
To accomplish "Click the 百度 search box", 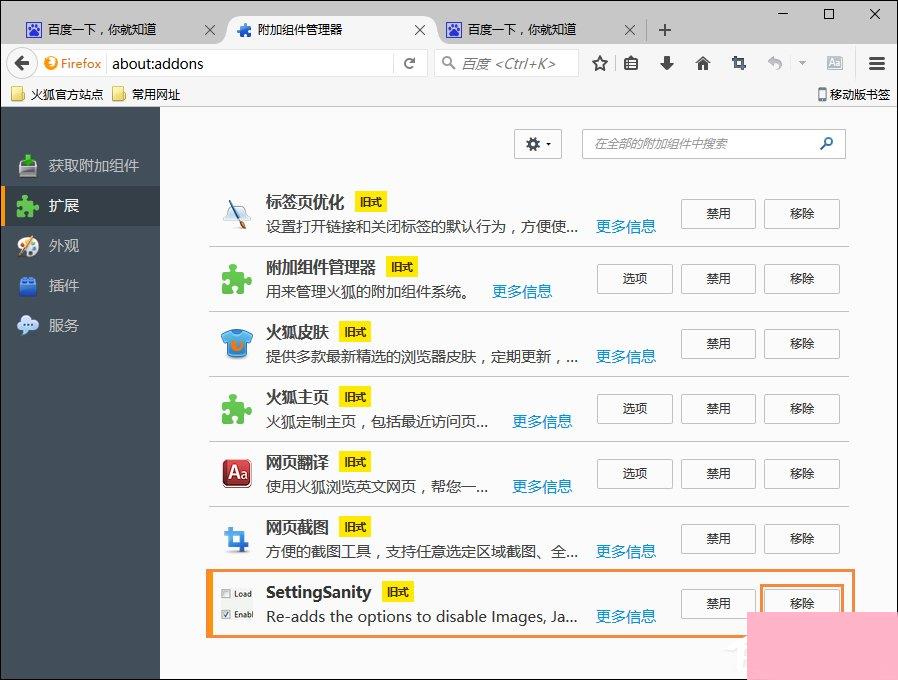I will click(x=507, y=64).
